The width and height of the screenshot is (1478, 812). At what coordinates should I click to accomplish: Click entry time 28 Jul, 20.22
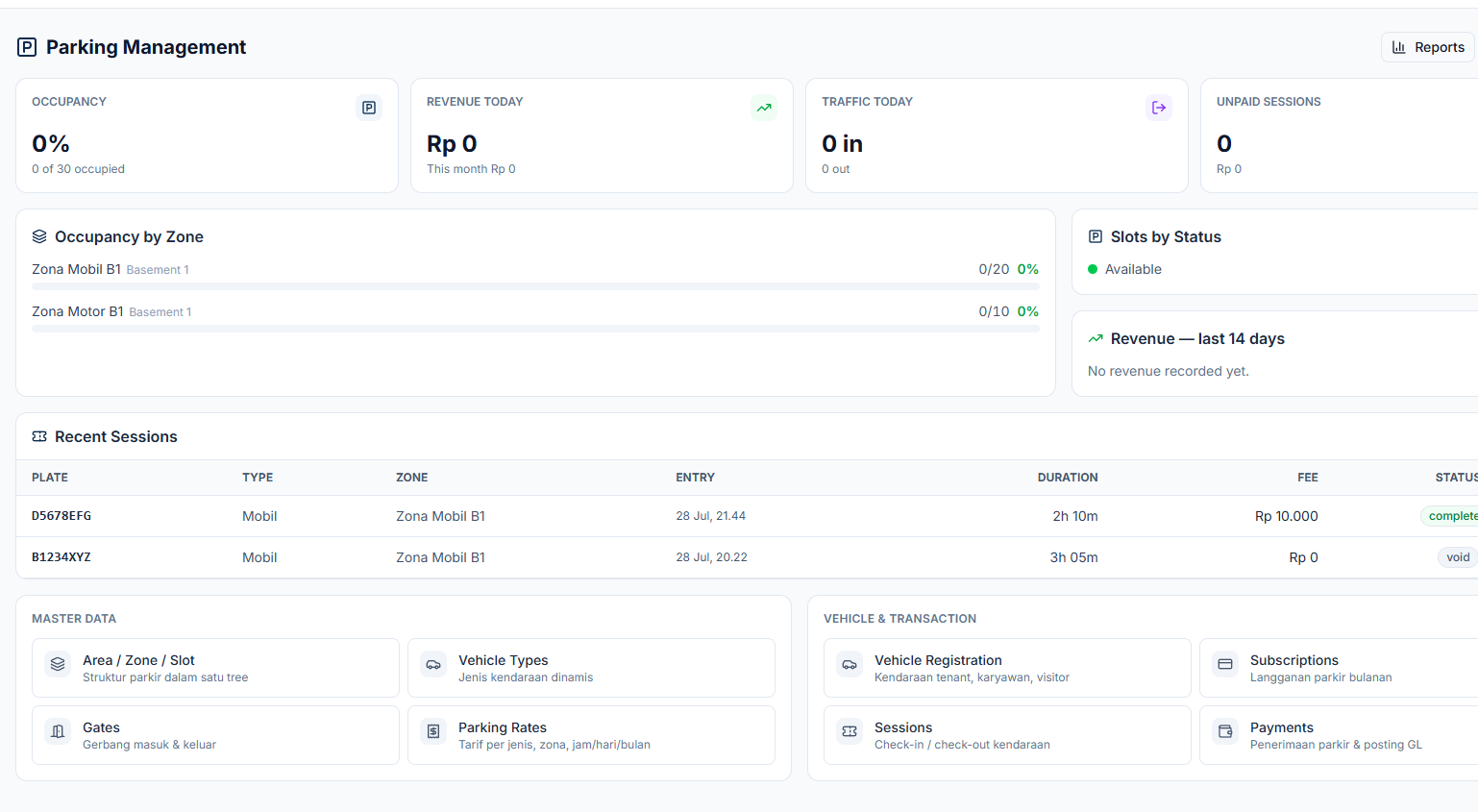point(712,557)
